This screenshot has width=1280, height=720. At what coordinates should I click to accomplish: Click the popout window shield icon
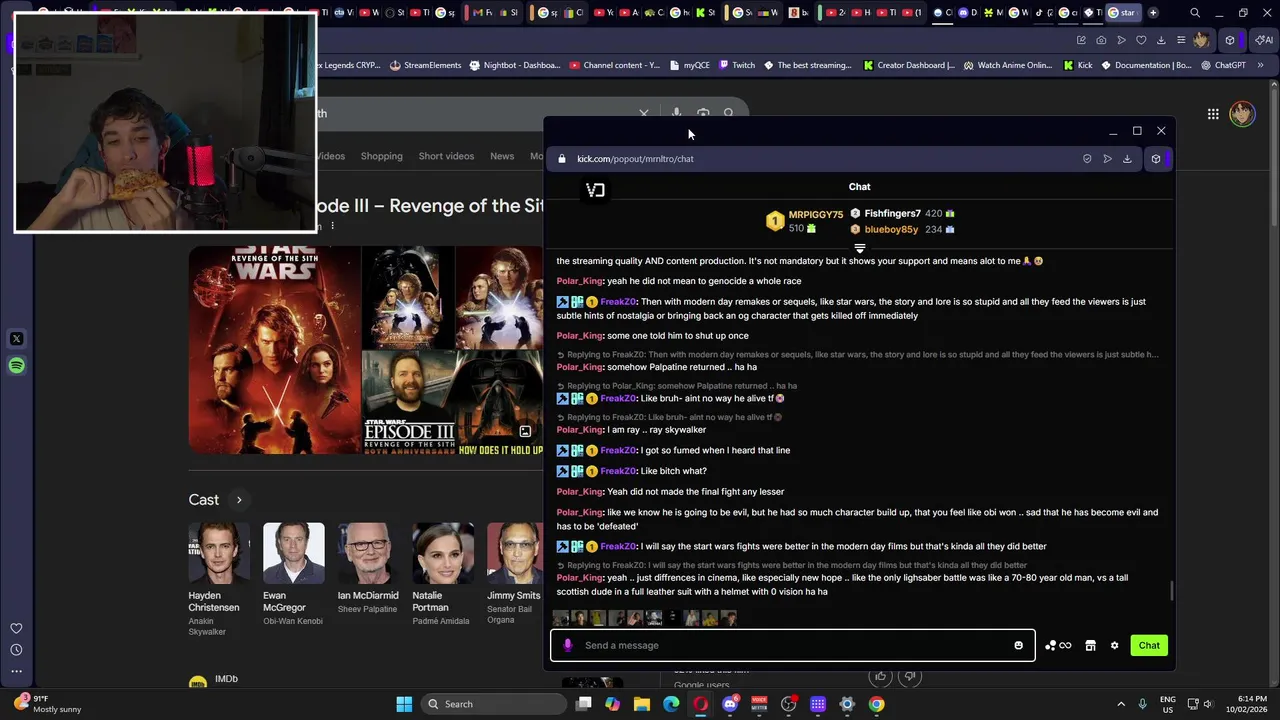click(1087, 159)
